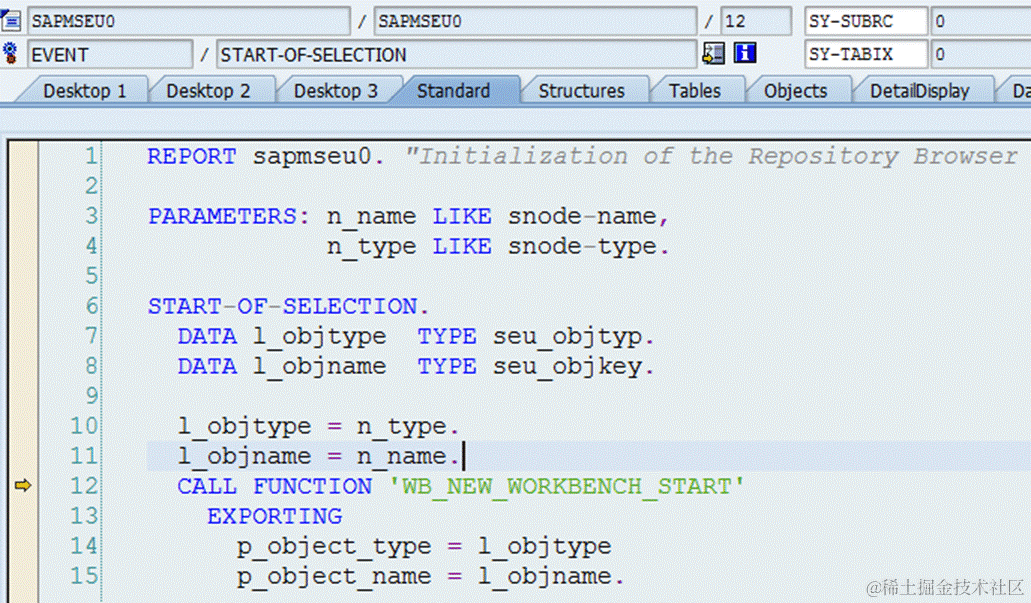The width and height of the screenshot is (1031, 603).
Task: Click the START-OF-SELECTION event name field
Action: click(x=456, y=55)
